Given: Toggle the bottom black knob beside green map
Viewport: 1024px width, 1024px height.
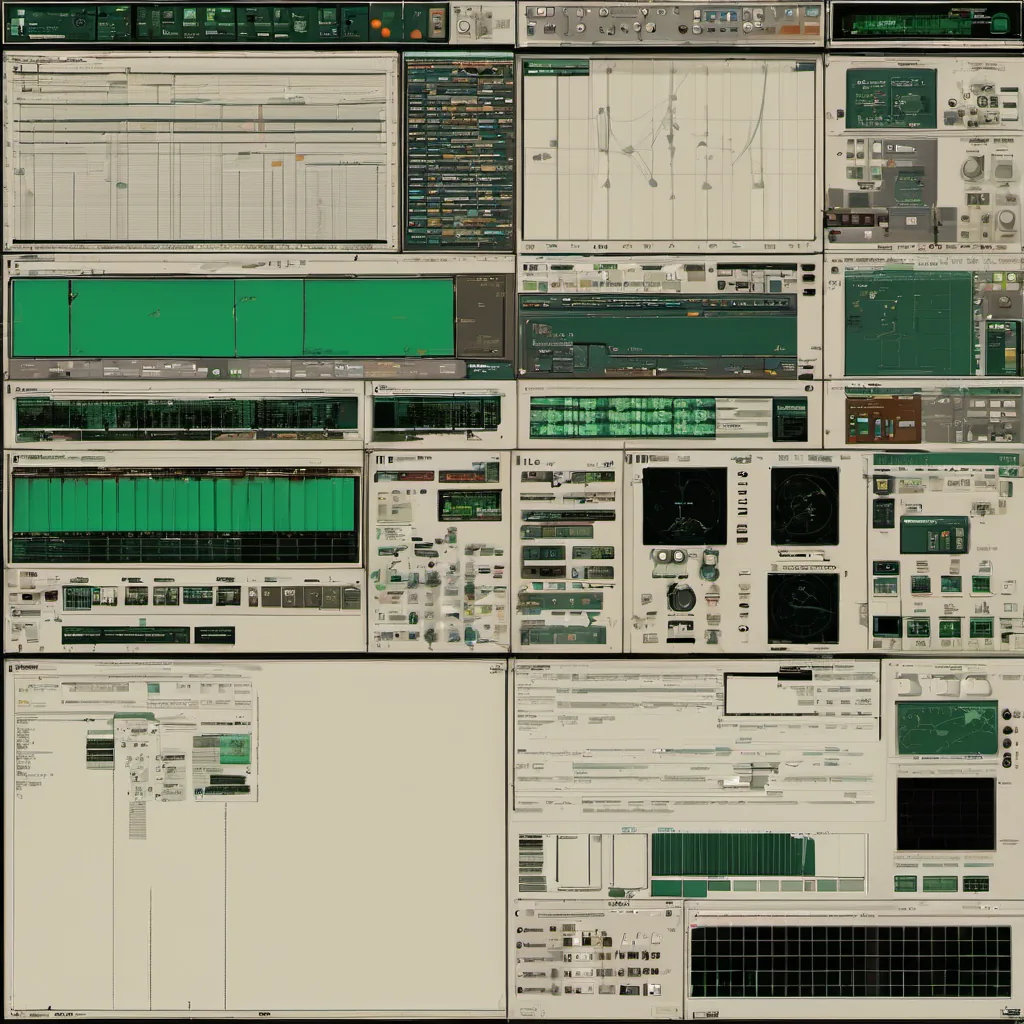Looking at the screenshot, I should pos(1006,761).
